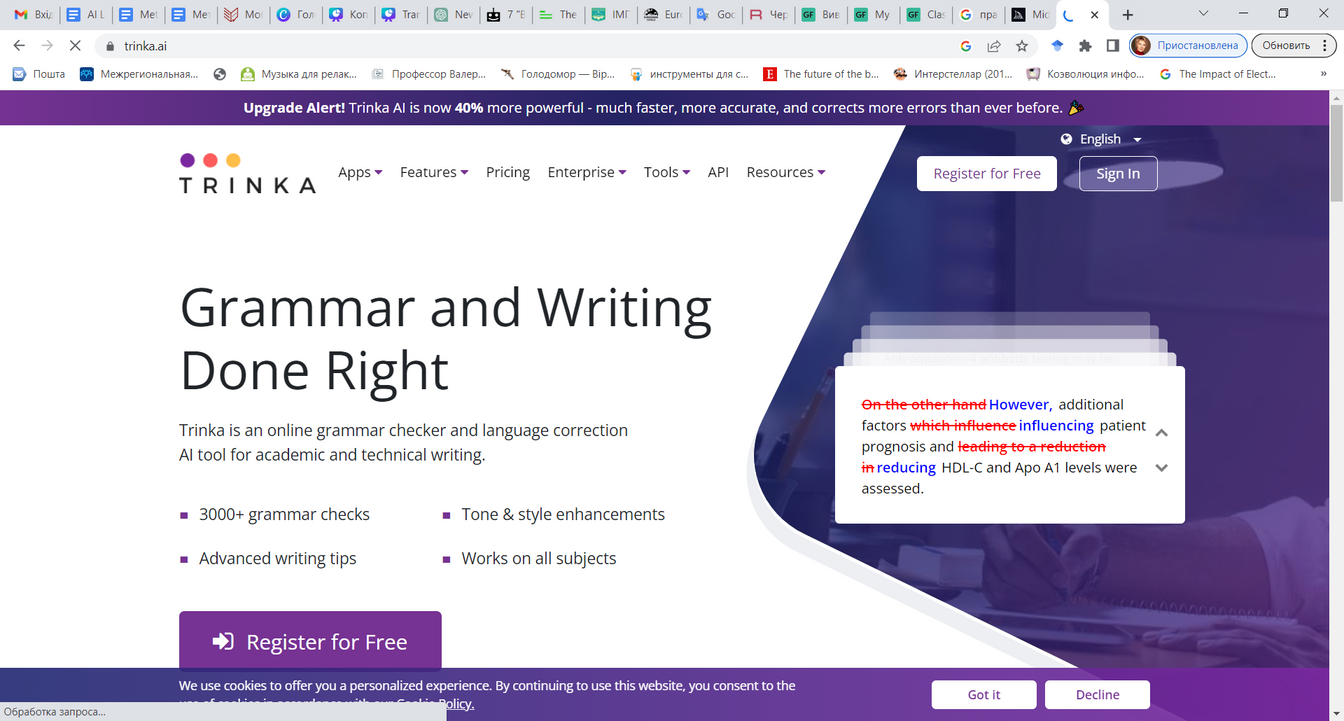
Task: Expand the Tools menu
Action: point(667,172)
